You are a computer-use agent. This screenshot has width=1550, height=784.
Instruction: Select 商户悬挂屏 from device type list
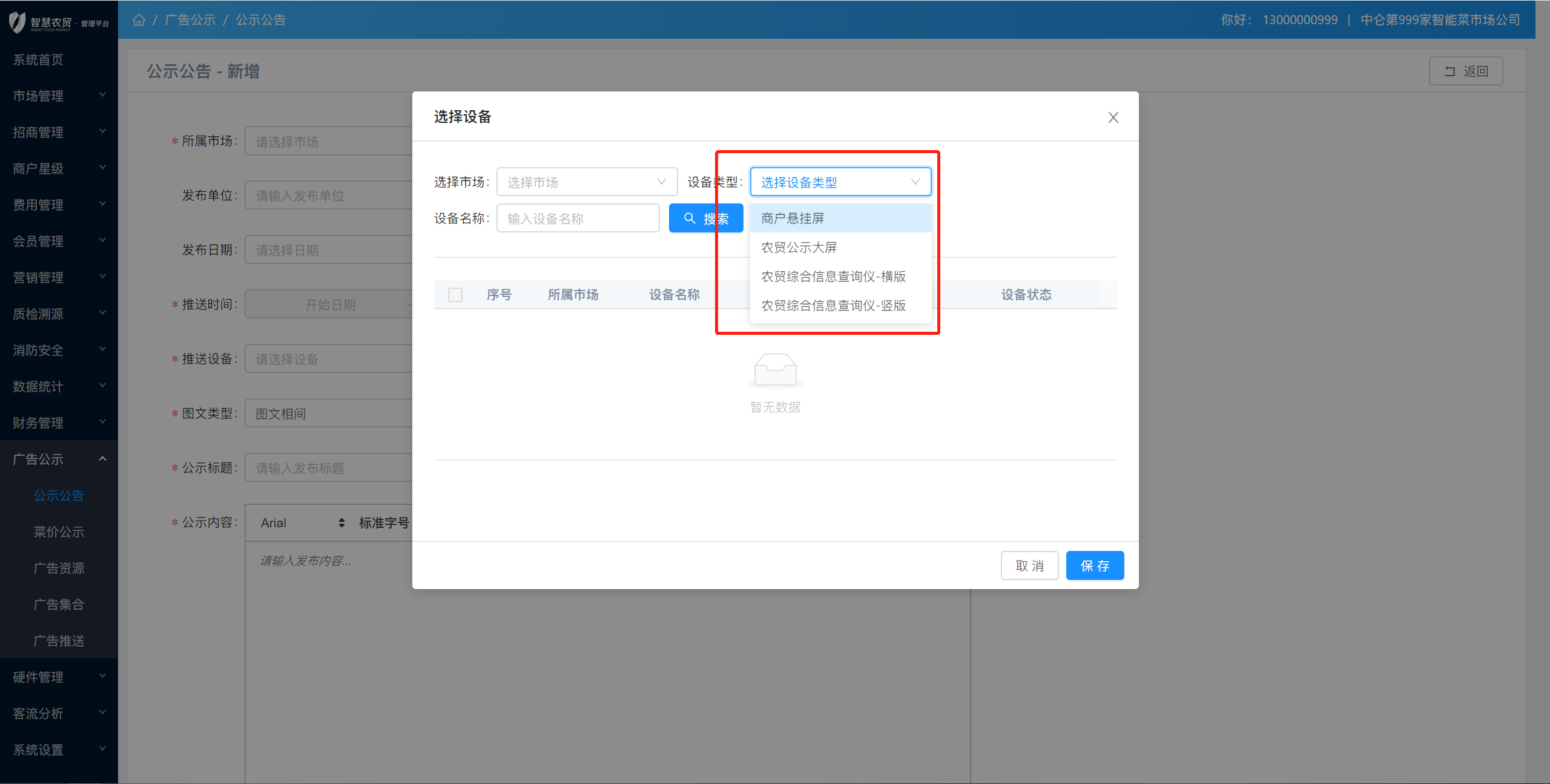click(x=793, y=219)
